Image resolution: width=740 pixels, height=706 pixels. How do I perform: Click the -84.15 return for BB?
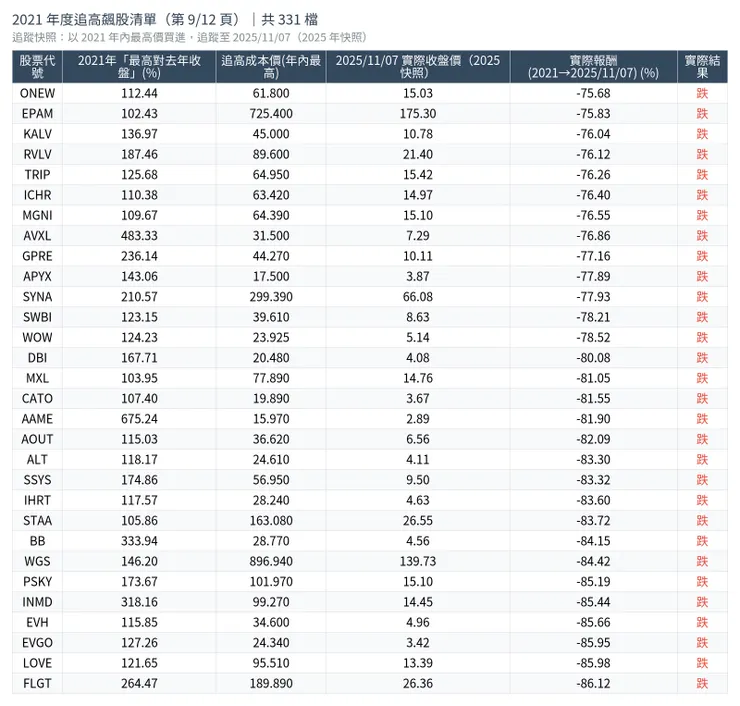pos(593,541)
